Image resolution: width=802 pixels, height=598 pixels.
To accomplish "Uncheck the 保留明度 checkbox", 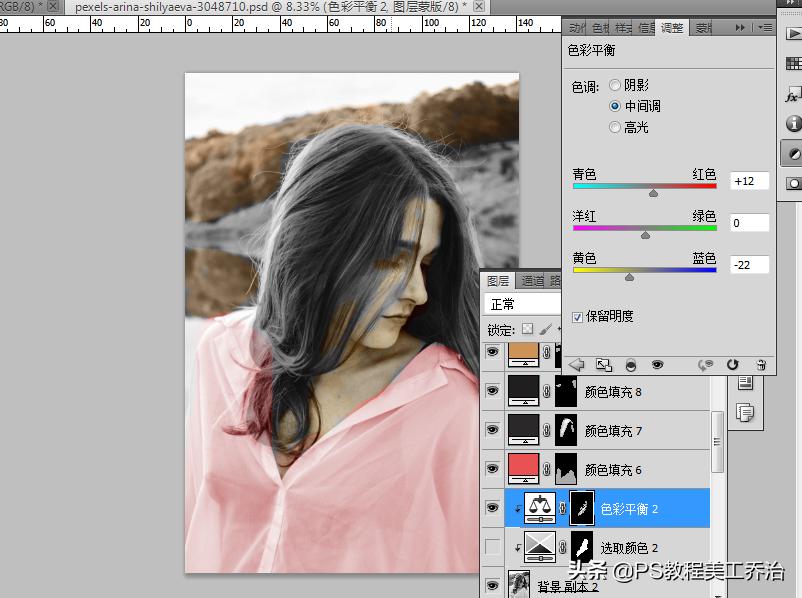I will [580, 316].
